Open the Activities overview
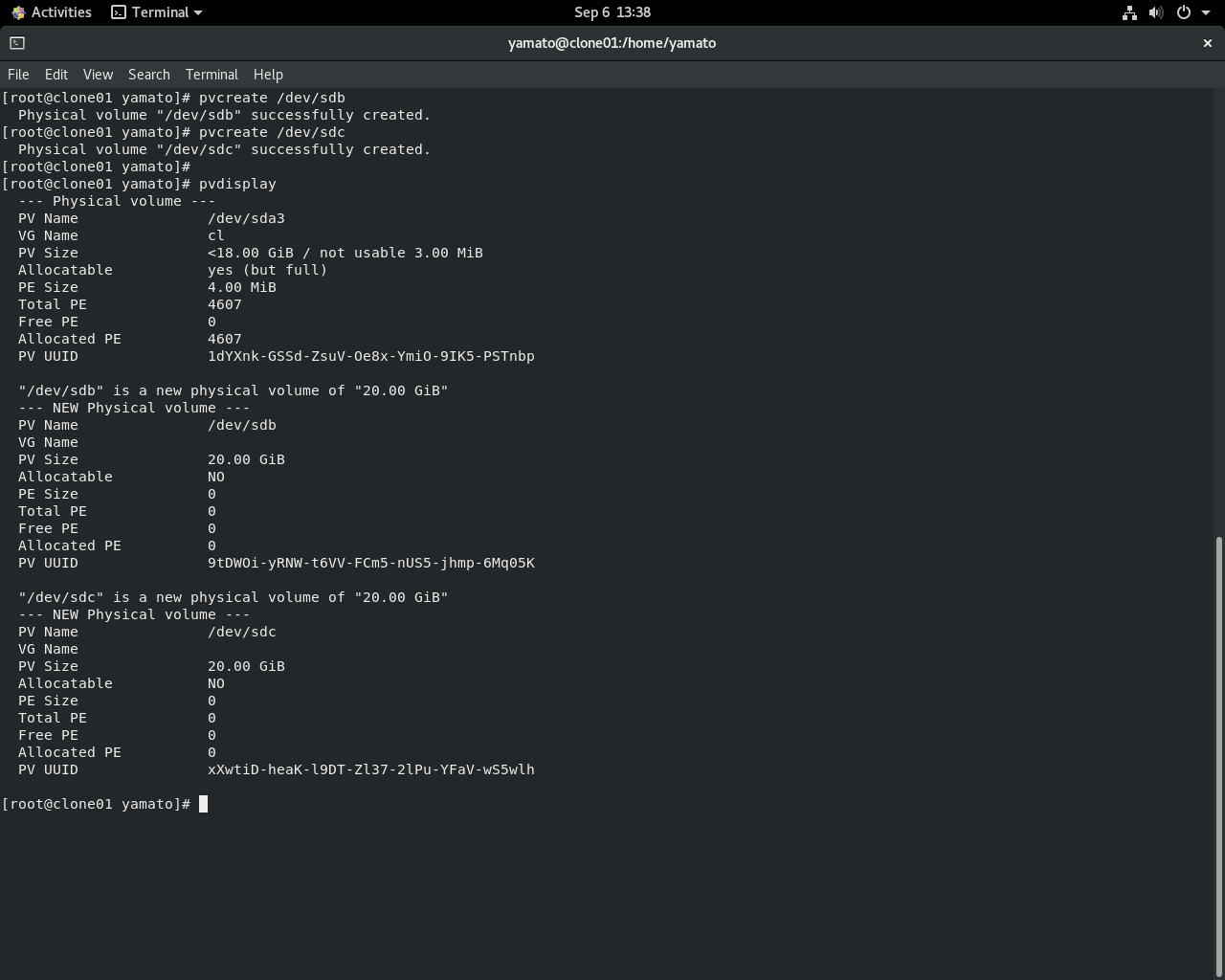Screen dimensions: 1225x980 point(51,12)
